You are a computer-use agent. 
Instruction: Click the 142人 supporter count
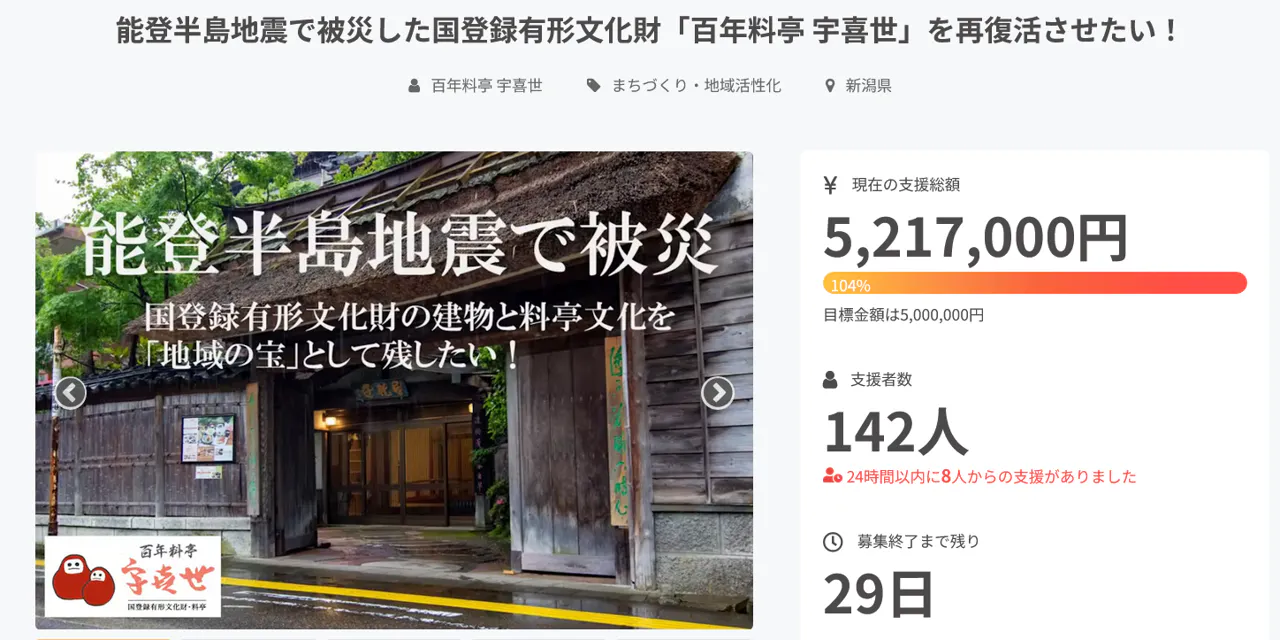coord(895,431)
